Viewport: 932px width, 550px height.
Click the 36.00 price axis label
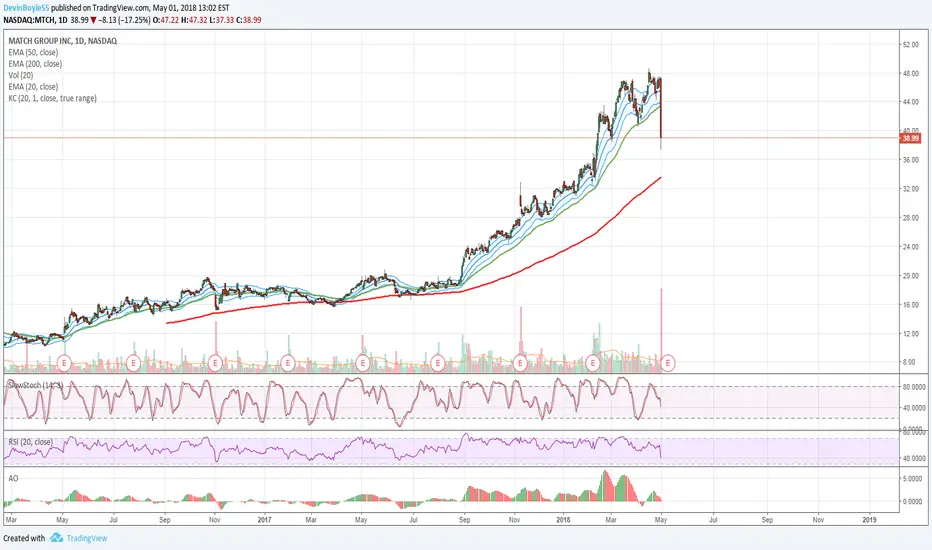coord(911,160)
